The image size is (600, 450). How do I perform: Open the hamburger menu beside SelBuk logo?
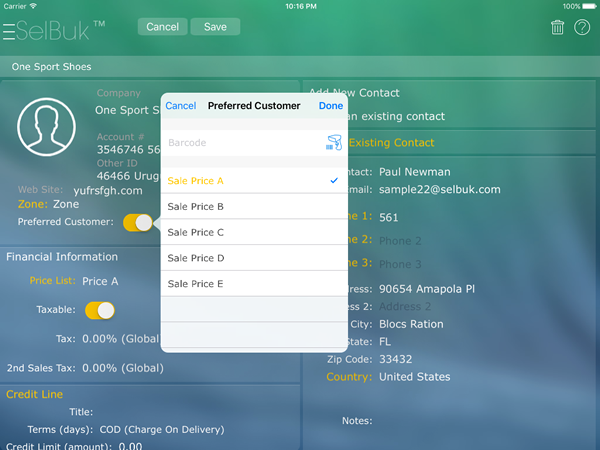point(9,30)
